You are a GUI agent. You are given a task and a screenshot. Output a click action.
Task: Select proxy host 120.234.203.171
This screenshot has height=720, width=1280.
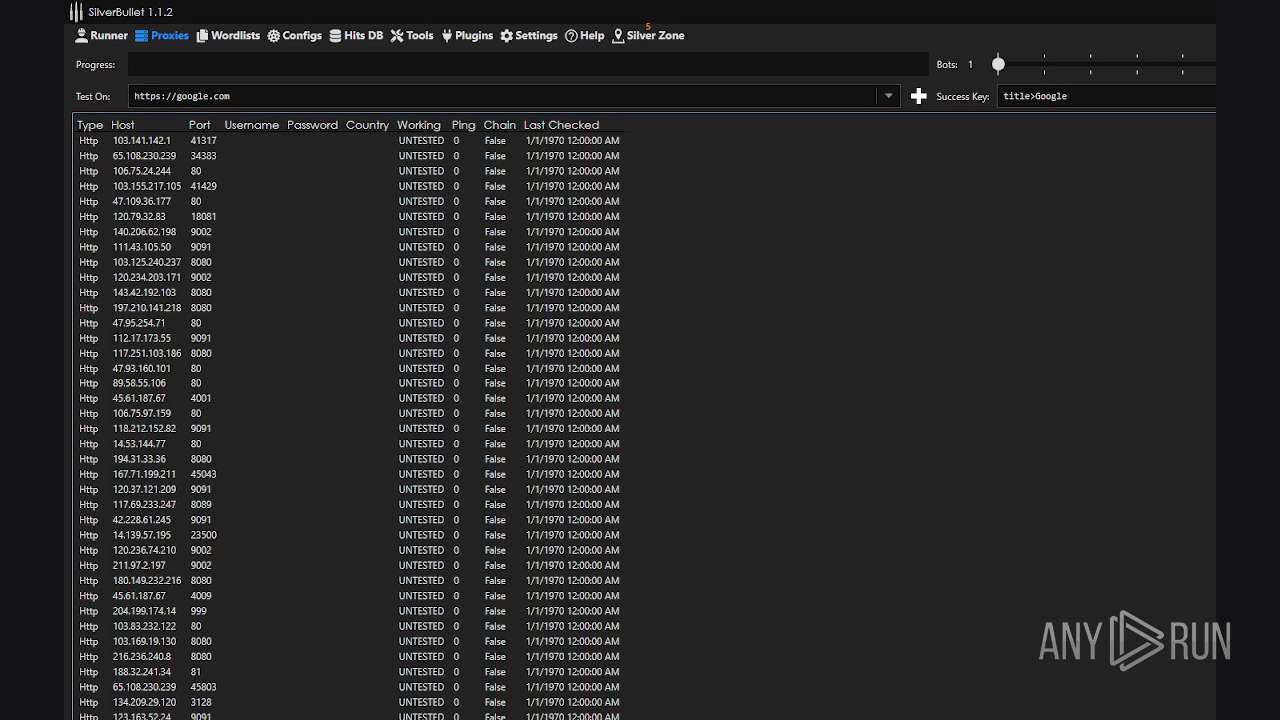coord(147,277)
